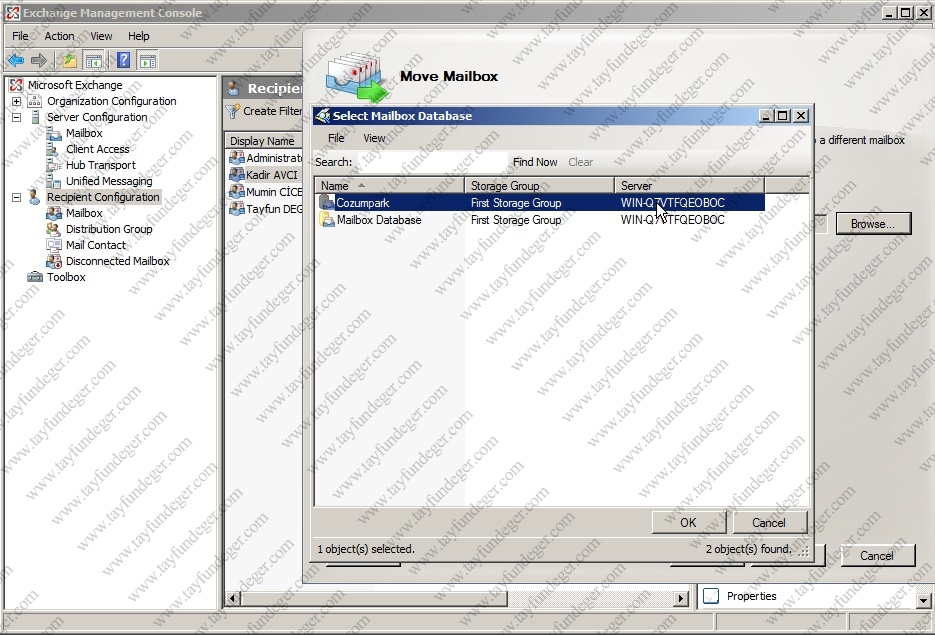Select Mailbox under Recipient Configuration
The image size is (935, 635).
click(84, 213)
